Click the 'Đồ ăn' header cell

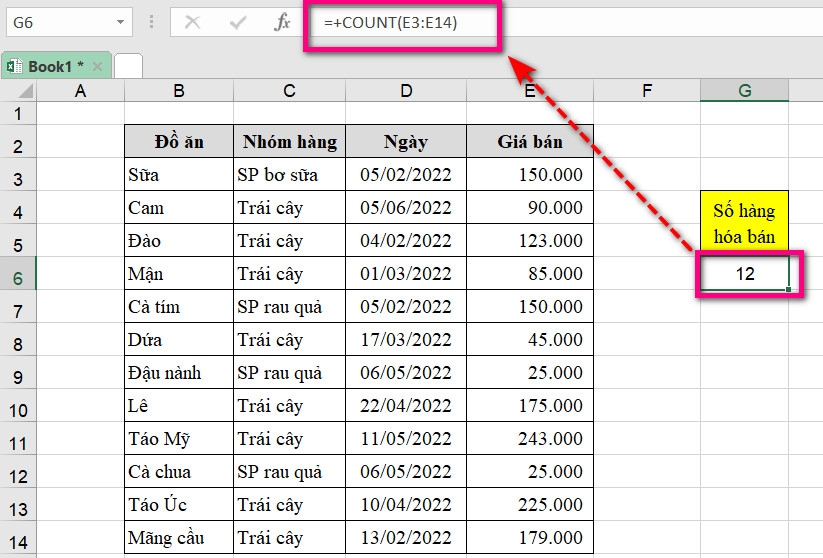[x=179, y=141]
